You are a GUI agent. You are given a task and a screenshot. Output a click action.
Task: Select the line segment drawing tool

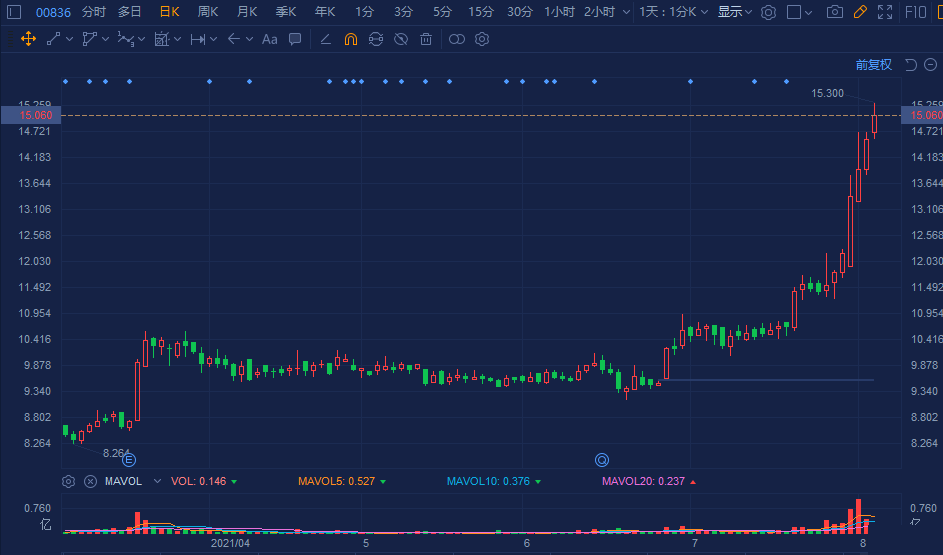(x=54, y=40)
